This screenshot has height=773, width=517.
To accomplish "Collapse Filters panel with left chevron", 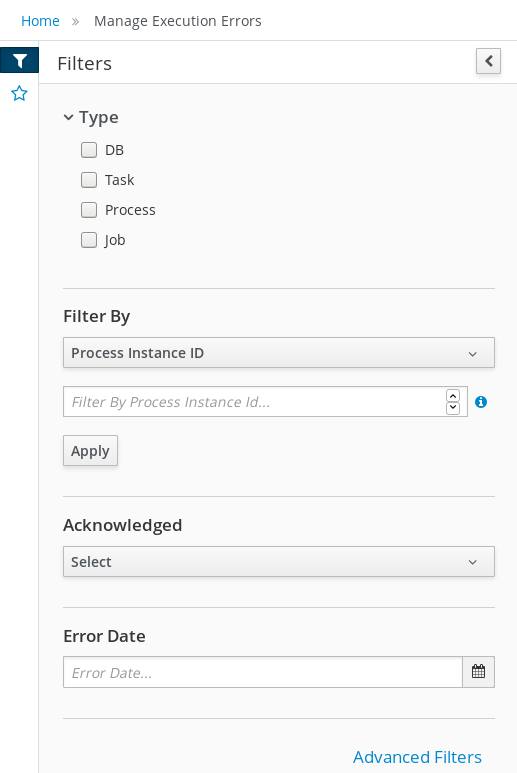I will coord(488,61).
